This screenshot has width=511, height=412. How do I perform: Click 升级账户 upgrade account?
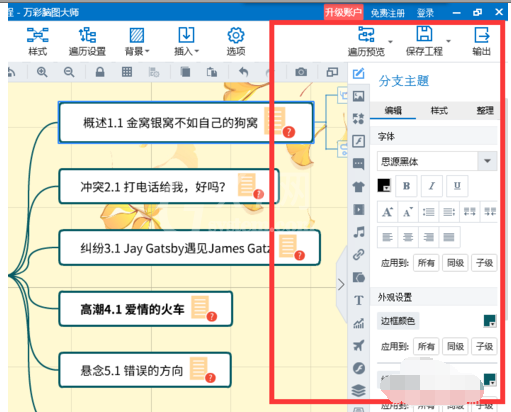[x=343, y=13]
